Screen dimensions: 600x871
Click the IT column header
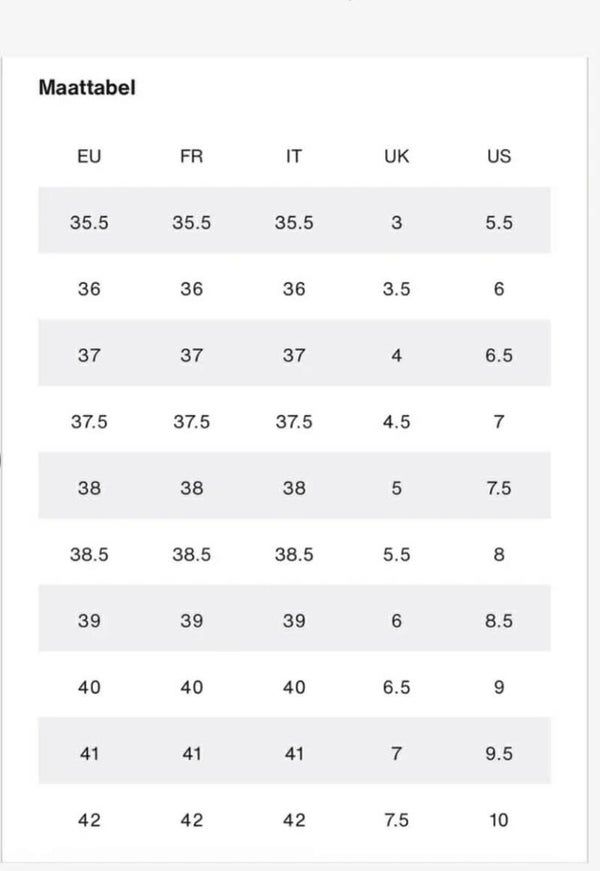pos(293,156)
